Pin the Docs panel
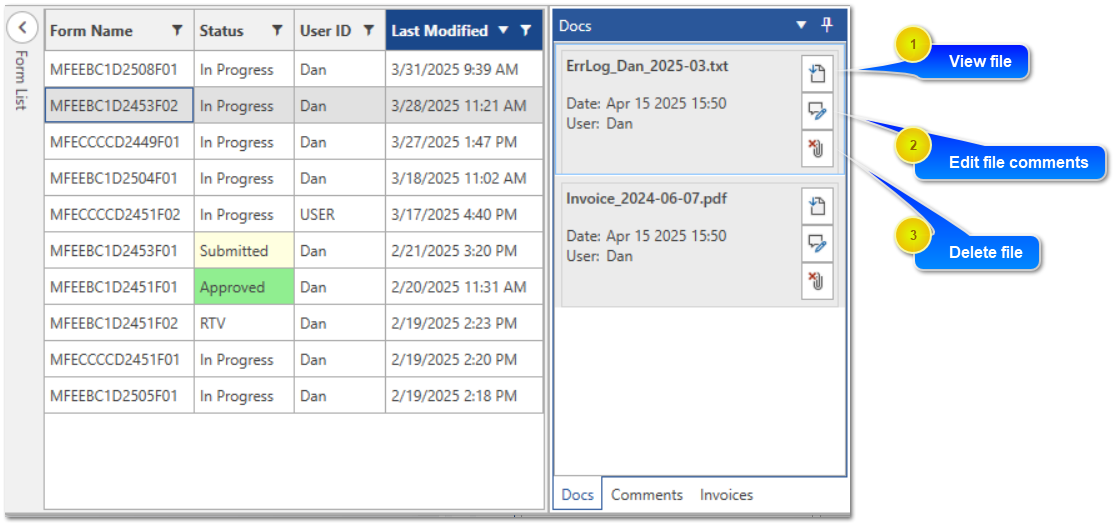The height and width of the screenshot is (526, 1118). coord(826,25)
